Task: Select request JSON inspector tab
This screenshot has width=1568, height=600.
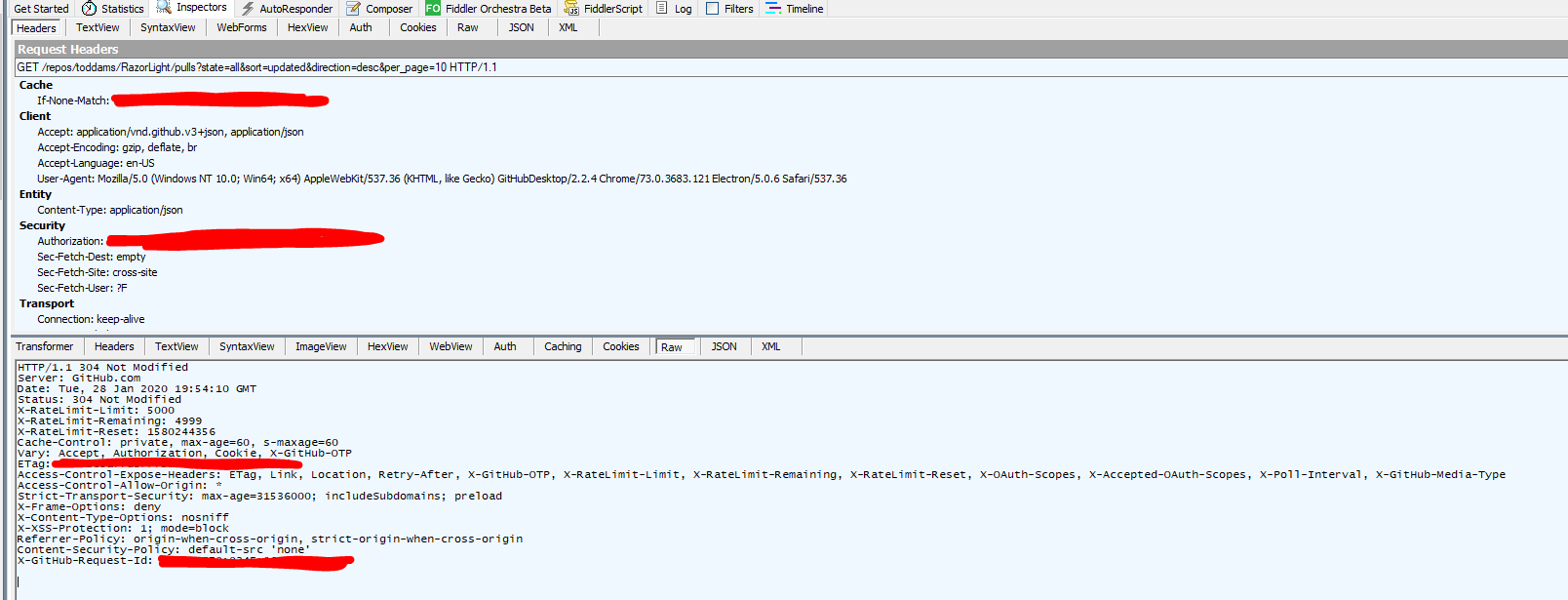Action: click(x=522, y=27)
